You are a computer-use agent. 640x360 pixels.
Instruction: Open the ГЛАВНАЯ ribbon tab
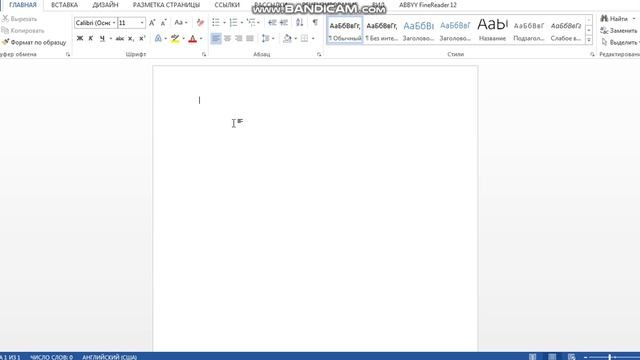[23, 5]
